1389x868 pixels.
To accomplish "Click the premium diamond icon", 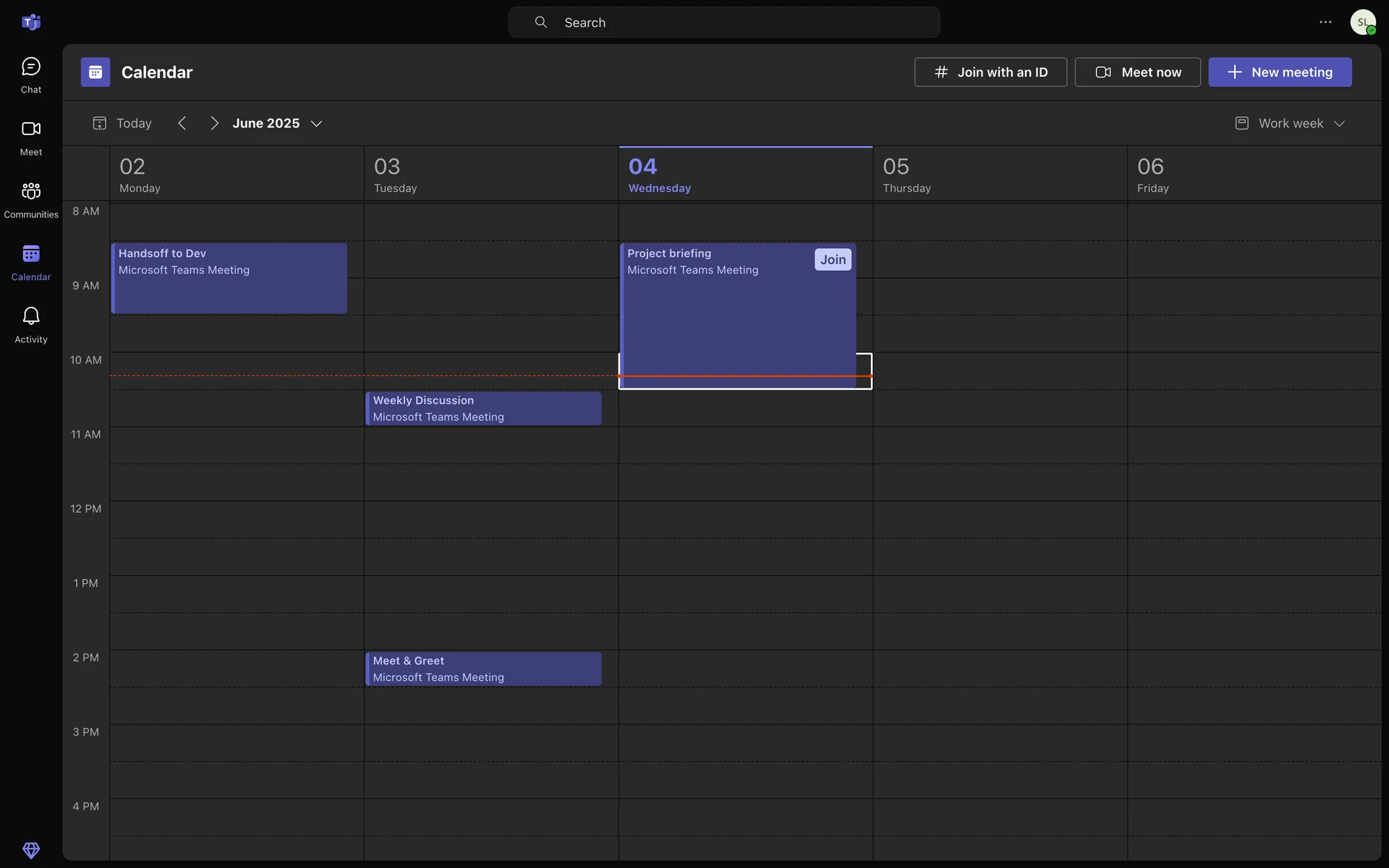I will [x=30, y=849].
